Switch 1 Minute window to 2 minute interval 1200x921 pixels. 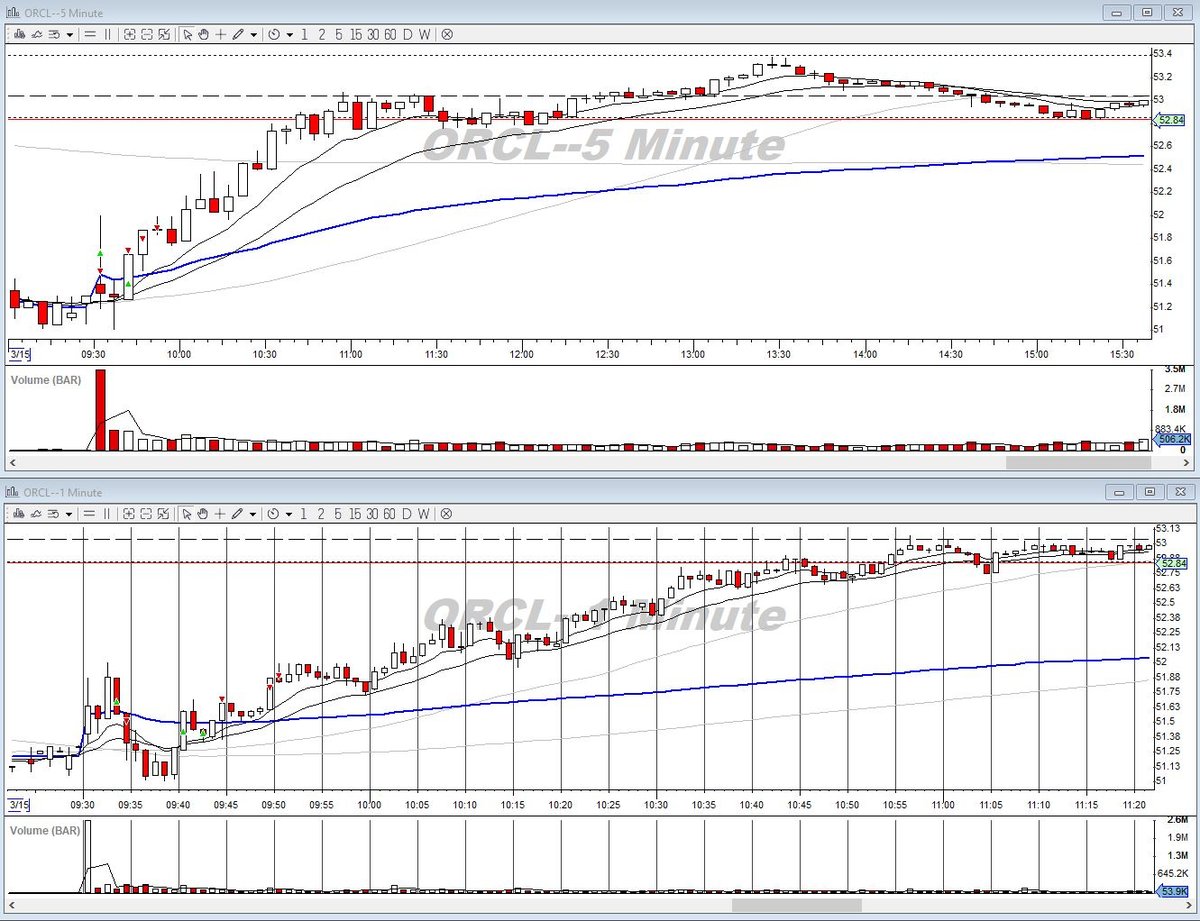tap(321, 513)
